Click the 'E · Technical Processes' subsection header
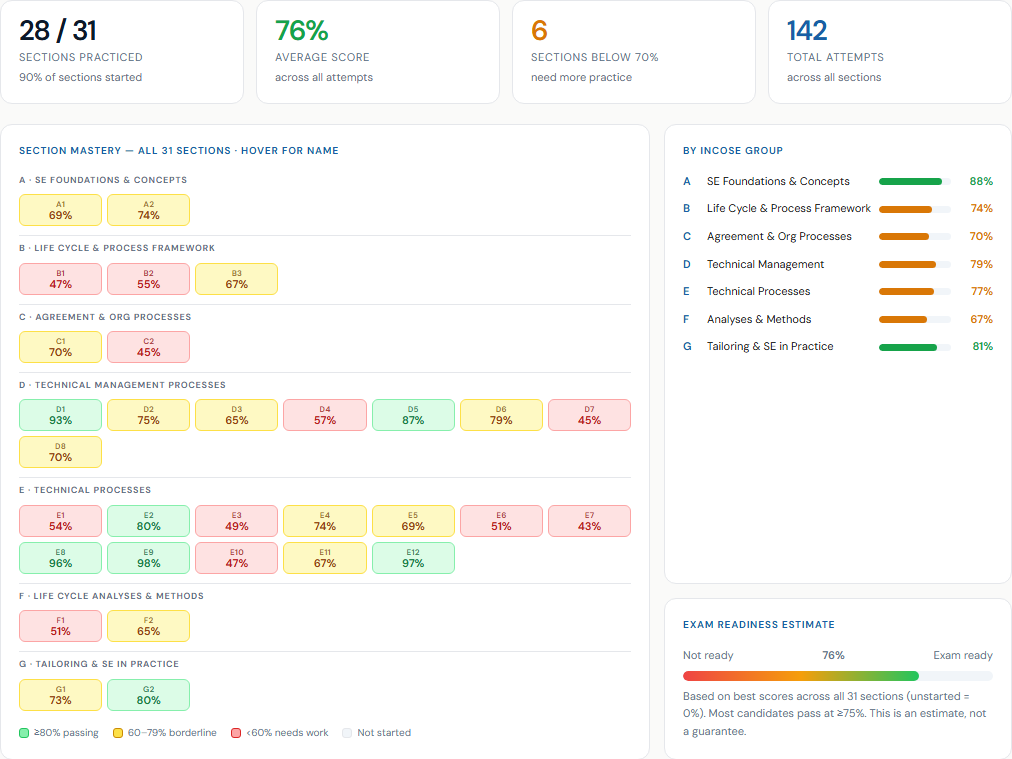1012x759 pixels. 85,490
